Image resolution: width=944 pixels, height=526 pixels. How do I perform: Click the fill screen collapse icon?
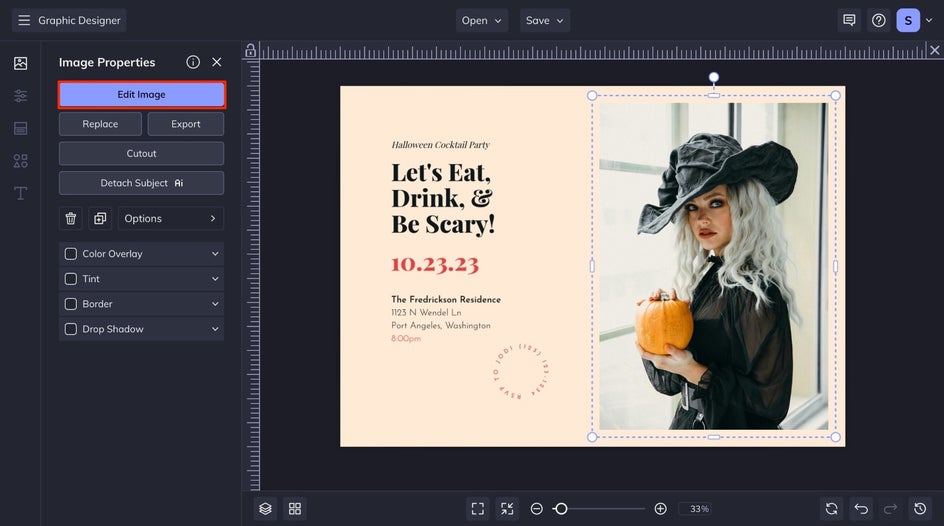tap(508, 509)
